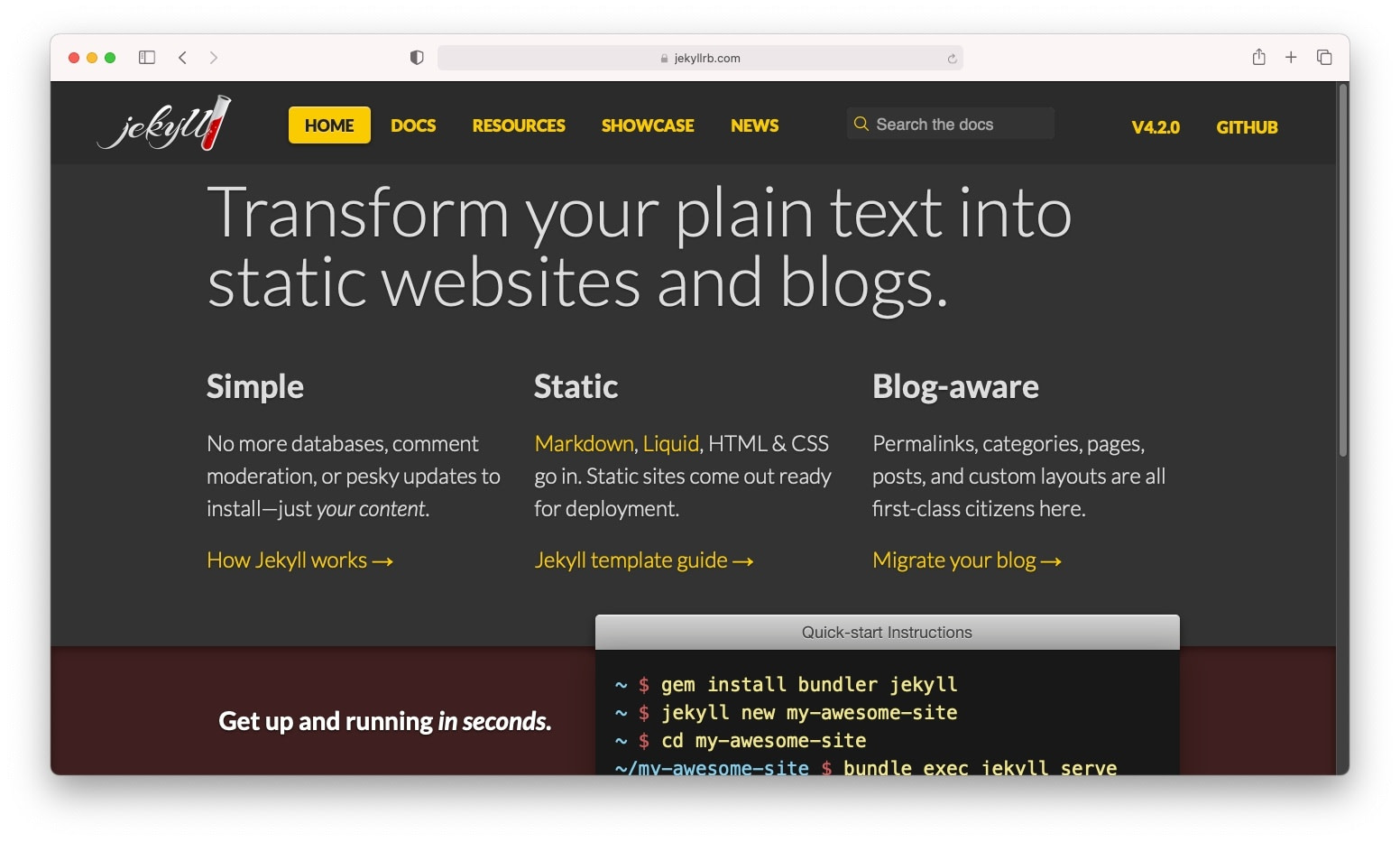Open the tab overview icon

coord(1324,57)
